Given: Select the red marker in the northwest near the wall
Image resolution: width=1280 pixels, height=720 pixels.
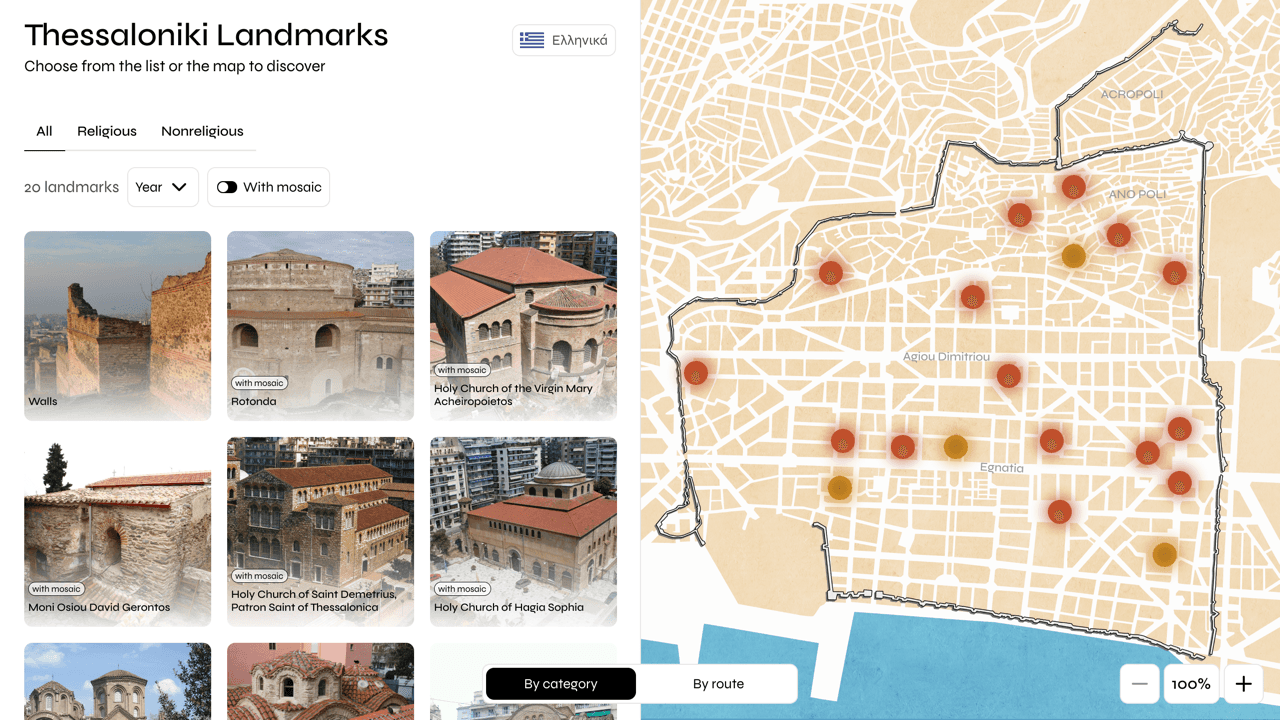Looking at the screenshot, I should [830, 273].
